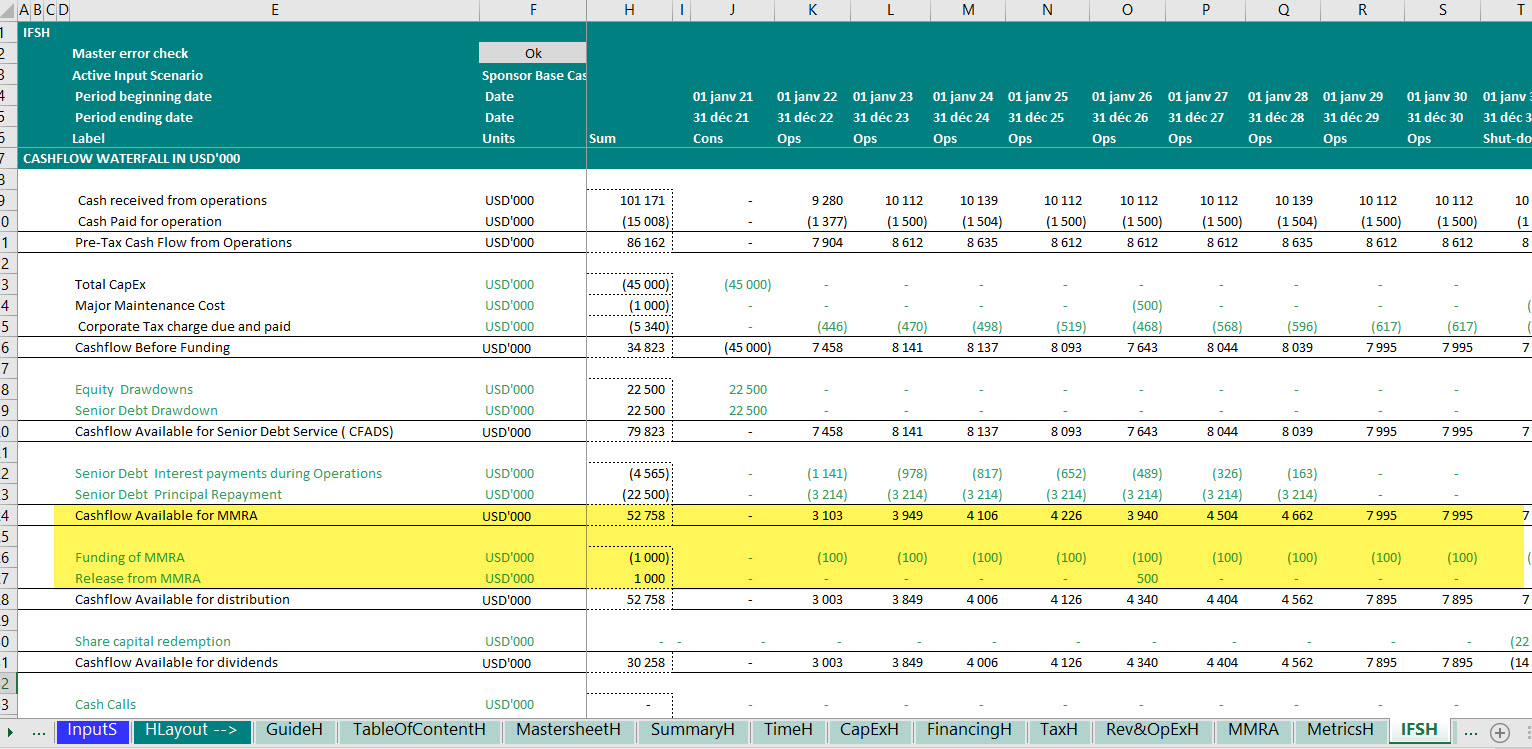Click the IFSH title cell
The width and height of the screenshot is (1532, 749).
click(x=37, y=32)
